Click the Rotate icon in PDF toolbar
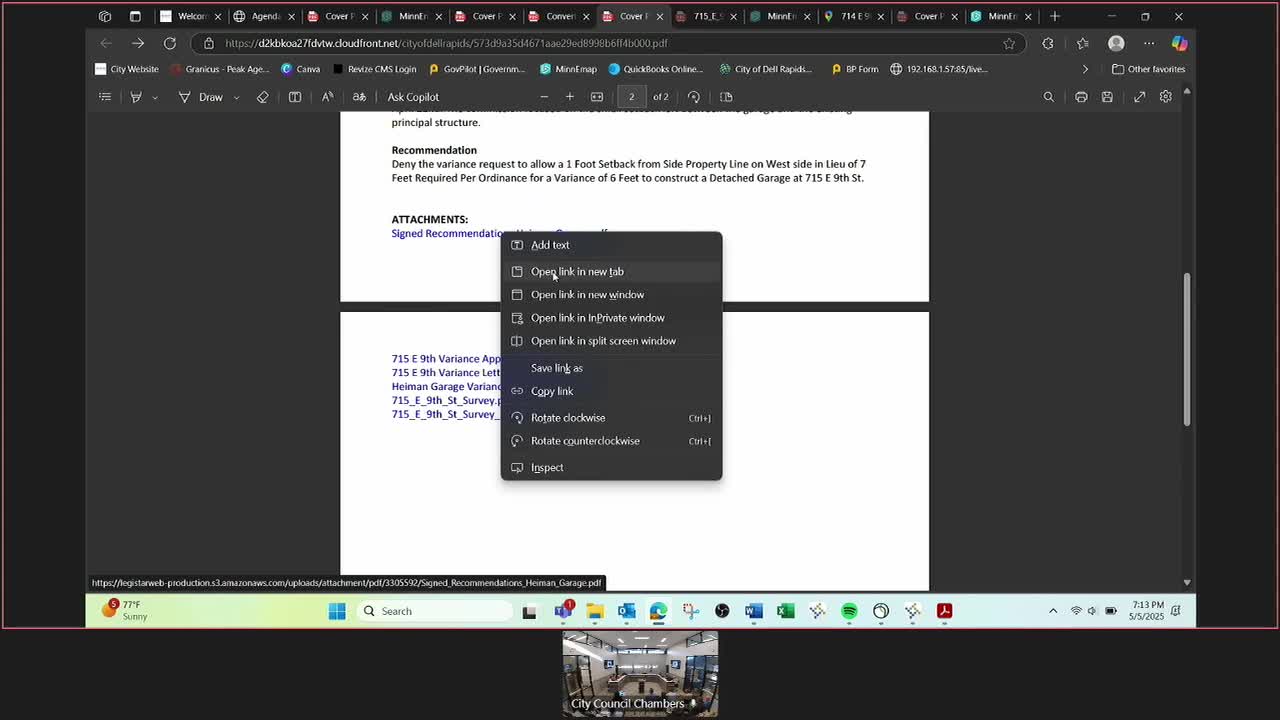This screenshot has height=720, width=1280. [x=694, y=97]
